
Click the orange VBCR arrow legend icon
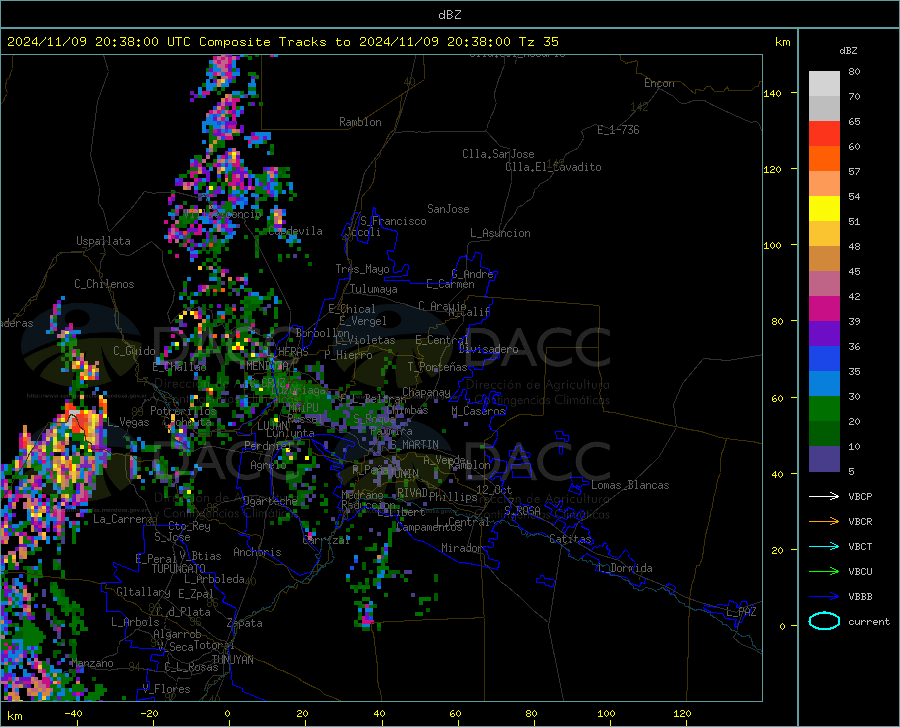point(824,521)
